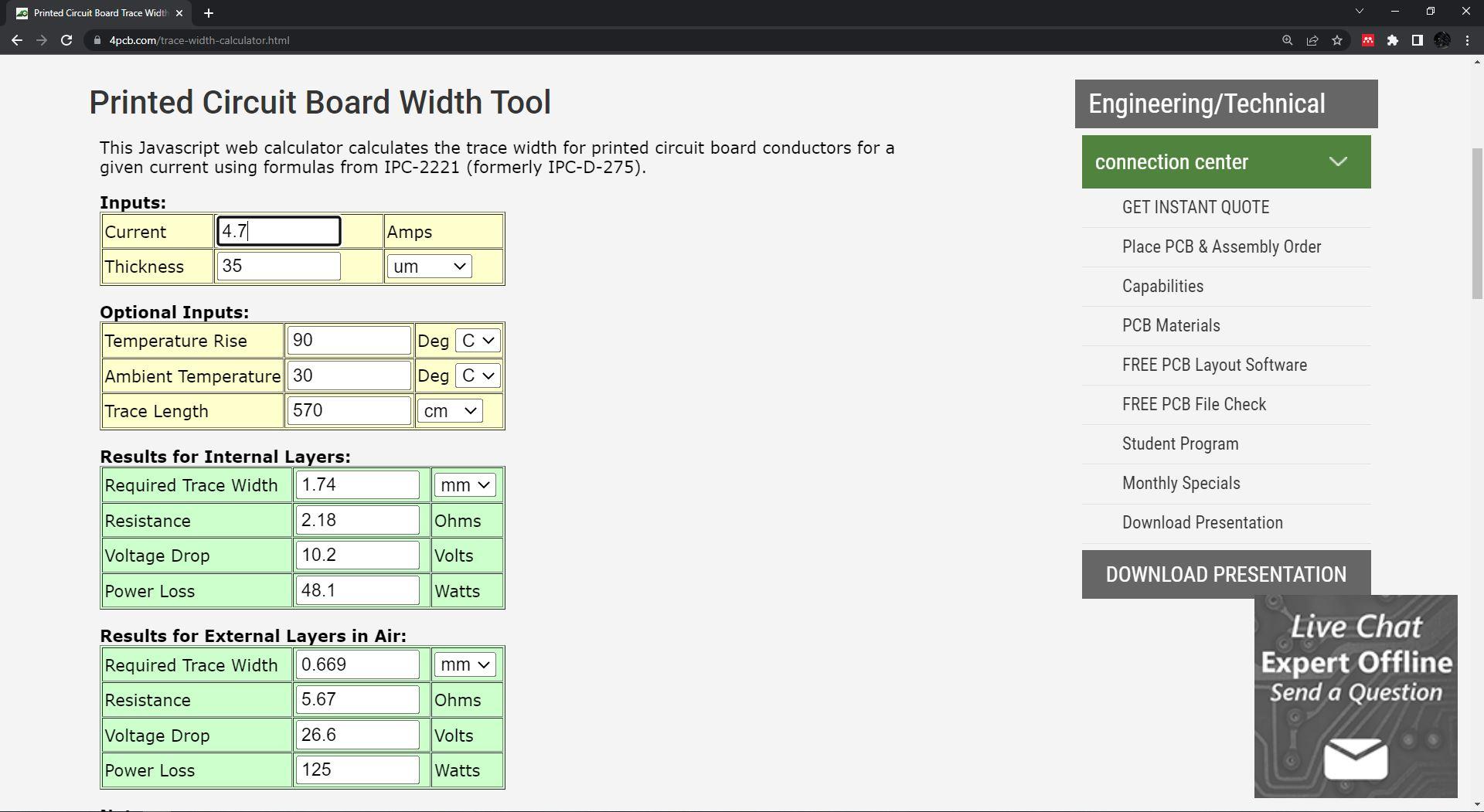Open a new browser tab
Screen dimensions: 1484x812
(x=209, y=13)
